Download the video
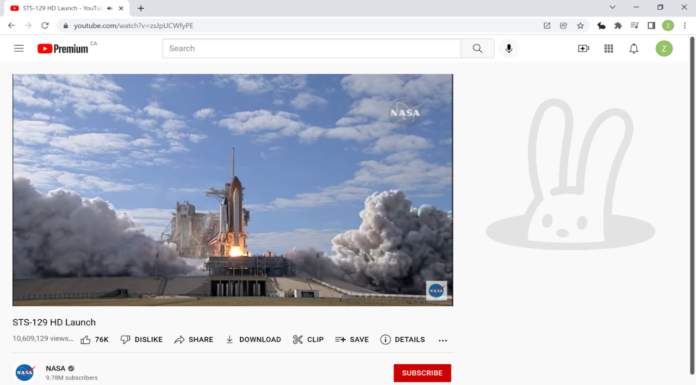 click(253, 340)
